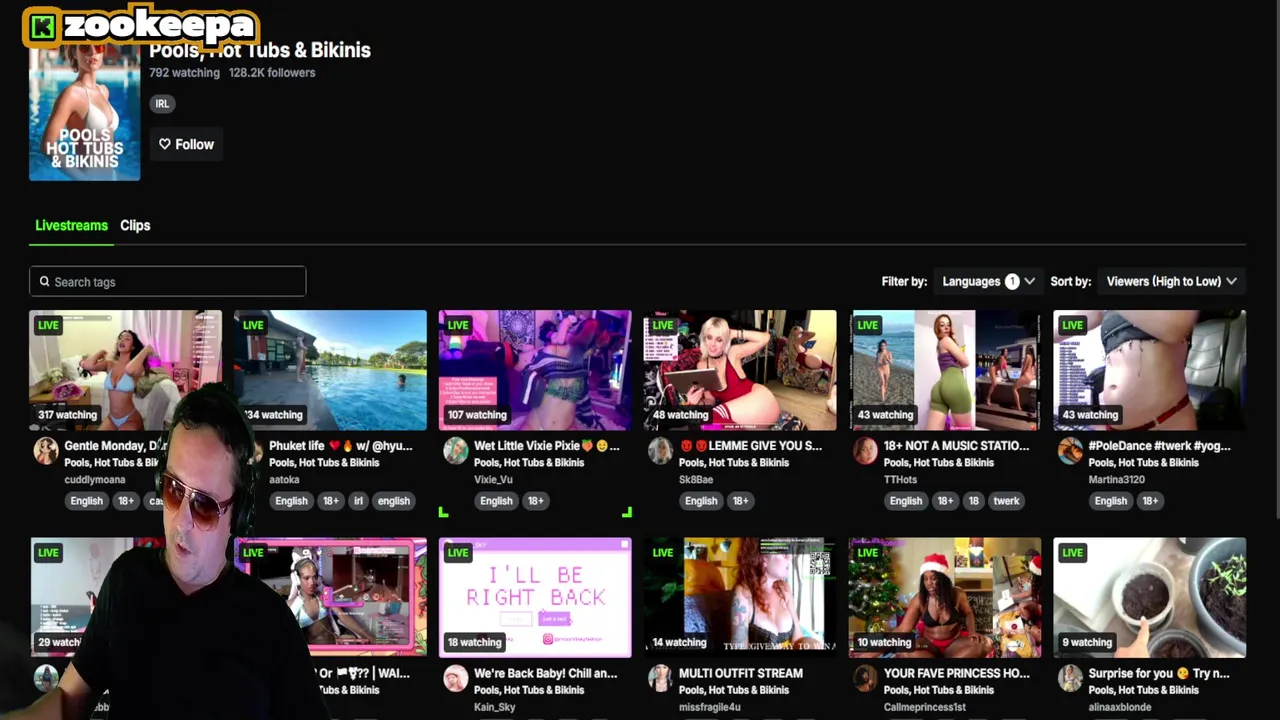Click the English tag under Vixie_Vu

pyautogui.click(x=496, y=501)
